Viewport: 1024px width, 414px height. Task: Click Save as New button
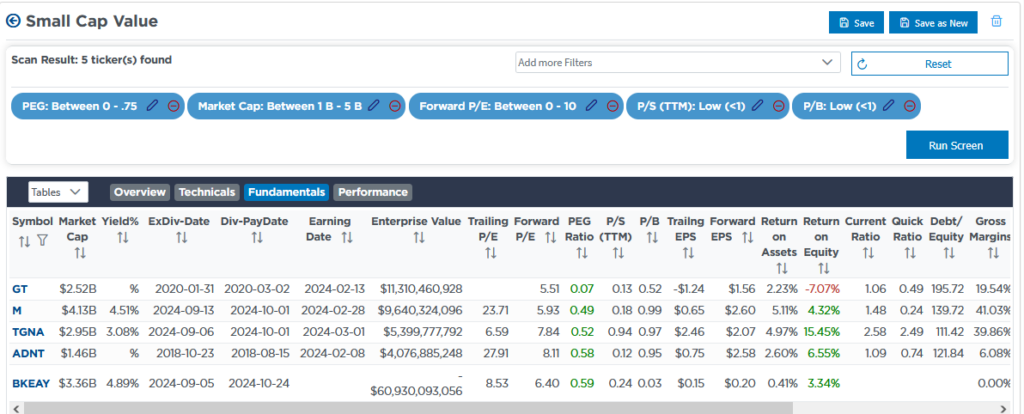[933, 22]
